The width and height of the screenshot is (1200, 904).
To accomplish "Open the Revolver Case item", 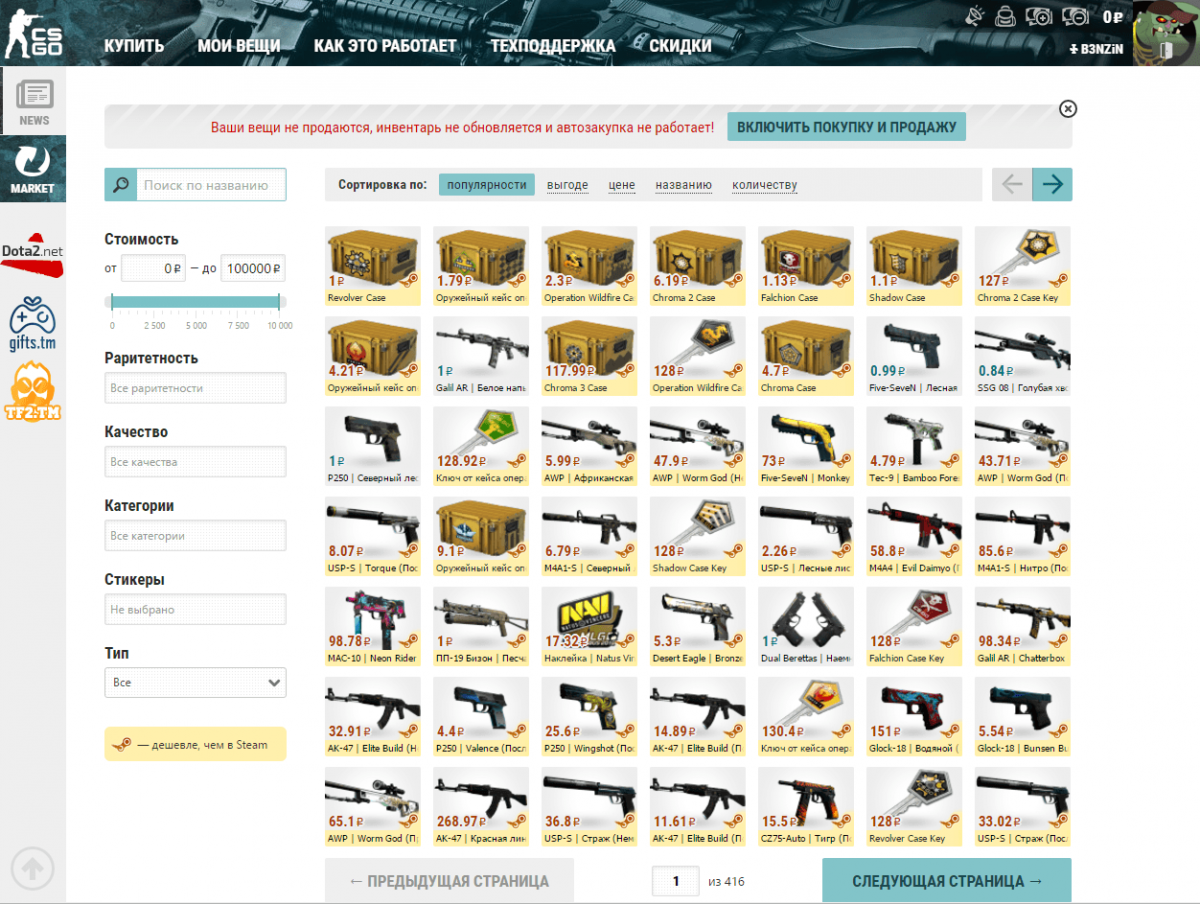I will [372, 266].
